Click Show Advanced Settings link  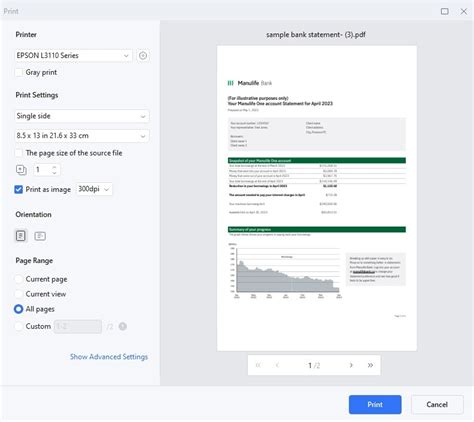pos(109,357)
